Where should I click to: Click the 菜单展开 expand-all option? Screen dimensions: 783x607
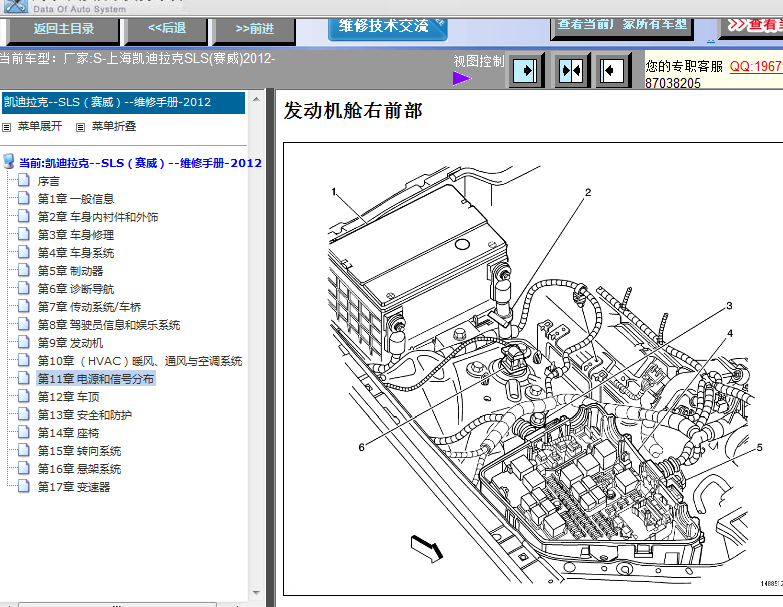tap(40, 126)
